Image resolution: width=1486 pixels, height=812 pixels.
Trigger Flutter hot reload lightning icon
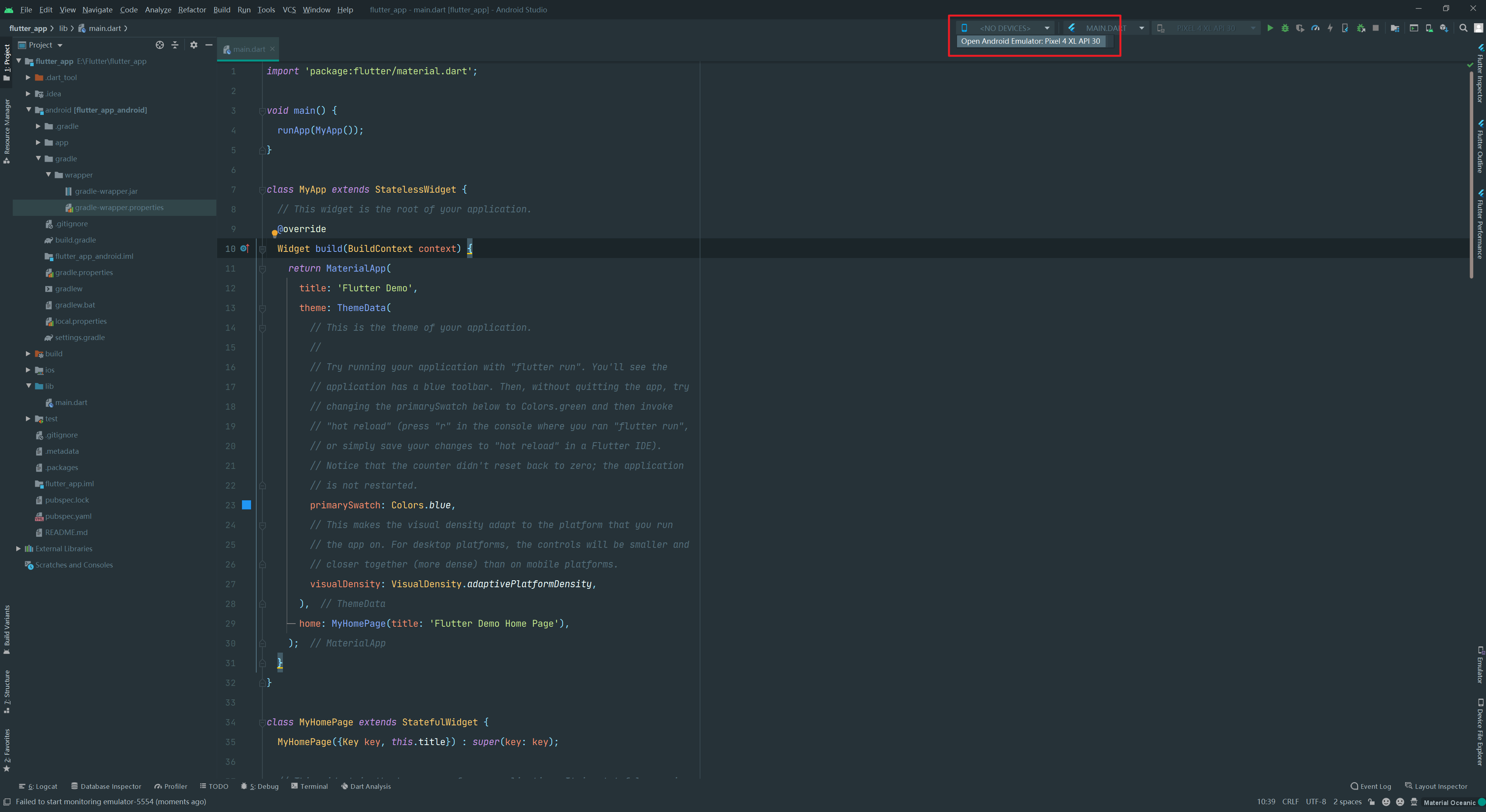tap(1330, 28)
